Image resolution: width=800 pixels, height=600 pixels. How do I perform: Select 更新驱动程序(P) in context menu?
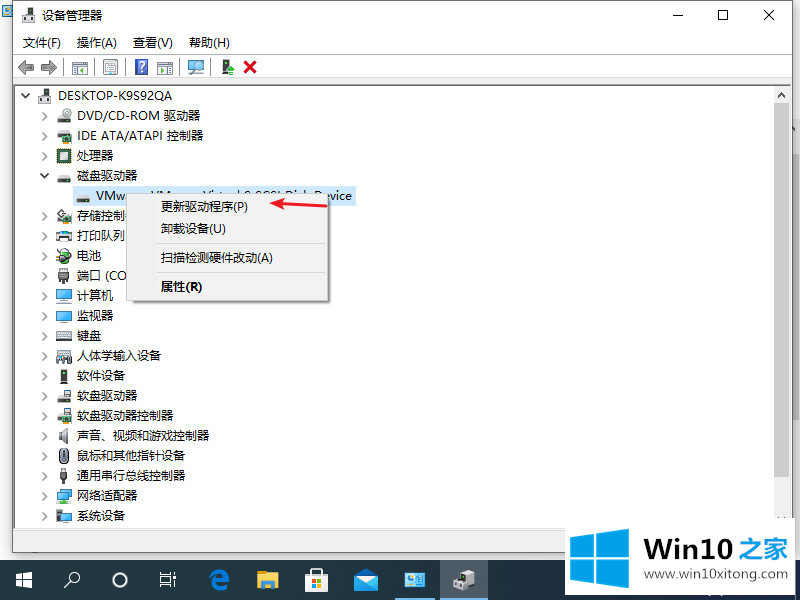click(204, 207)
